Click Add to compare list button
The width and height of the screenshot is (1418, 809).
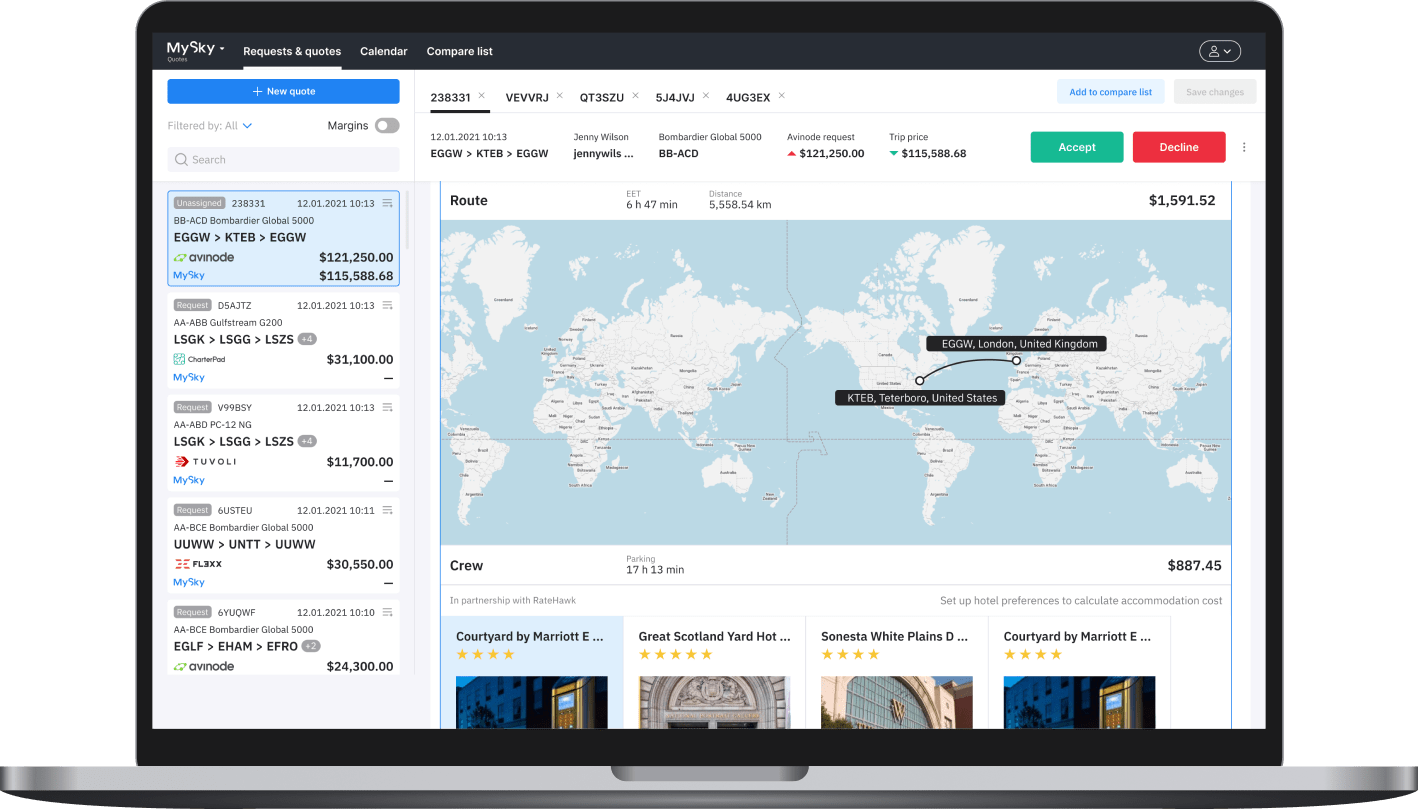(x=1110, y=92)
